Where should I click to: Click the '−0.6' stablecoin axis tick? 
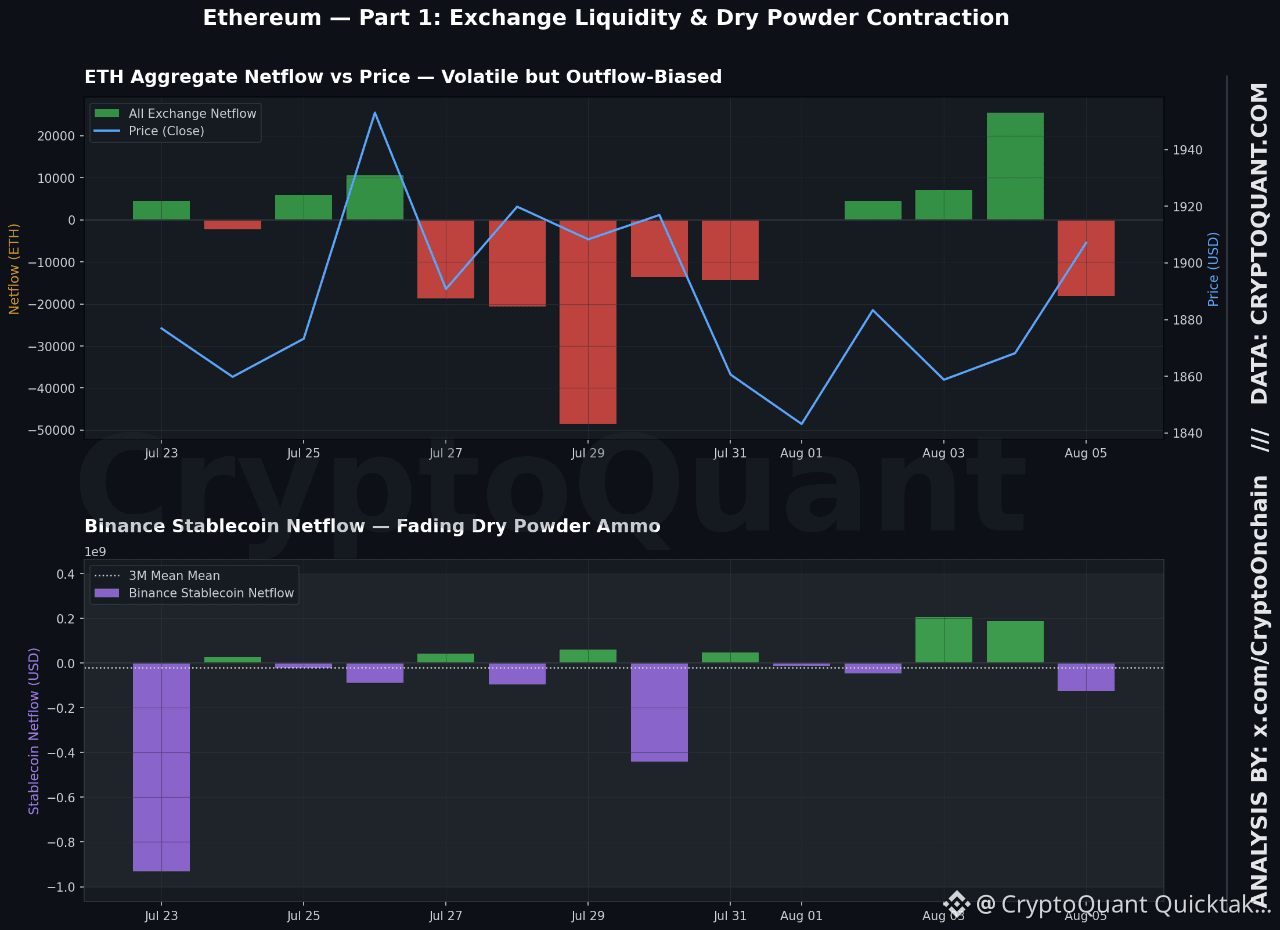(x=62, y=797)
